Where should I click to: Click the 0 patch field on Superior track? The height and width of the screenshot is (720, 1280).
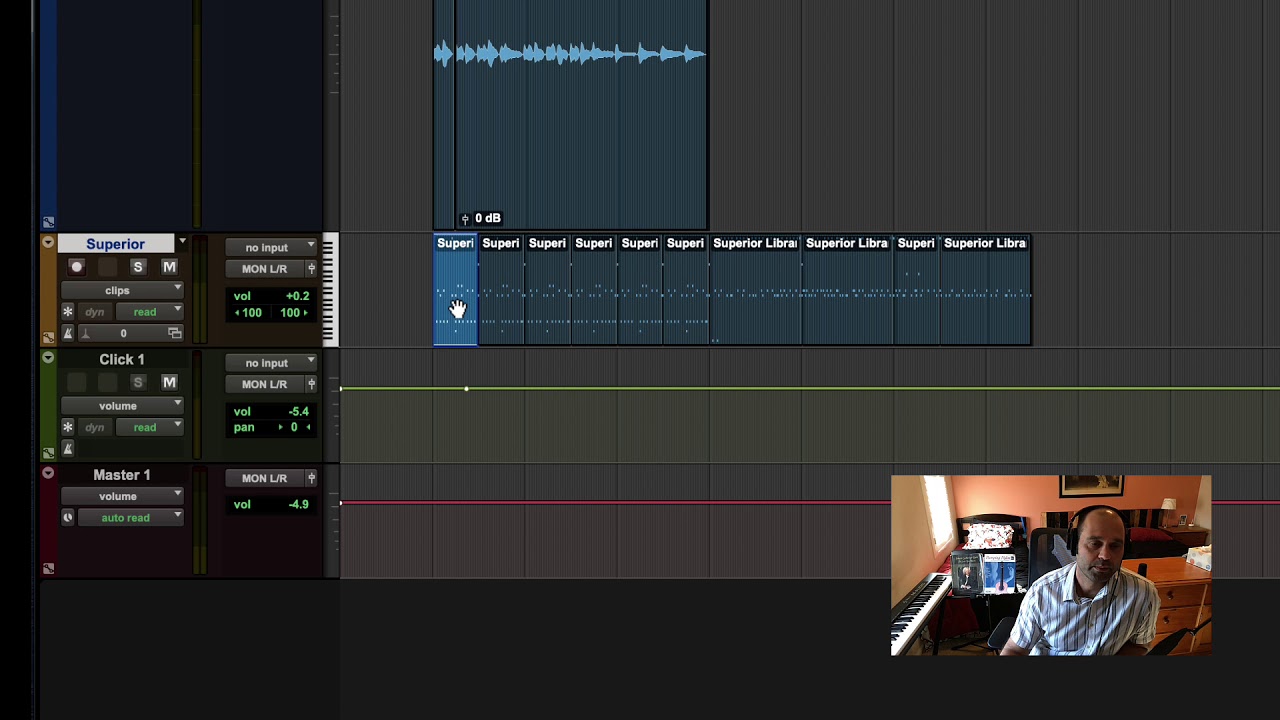pos(123,334)
